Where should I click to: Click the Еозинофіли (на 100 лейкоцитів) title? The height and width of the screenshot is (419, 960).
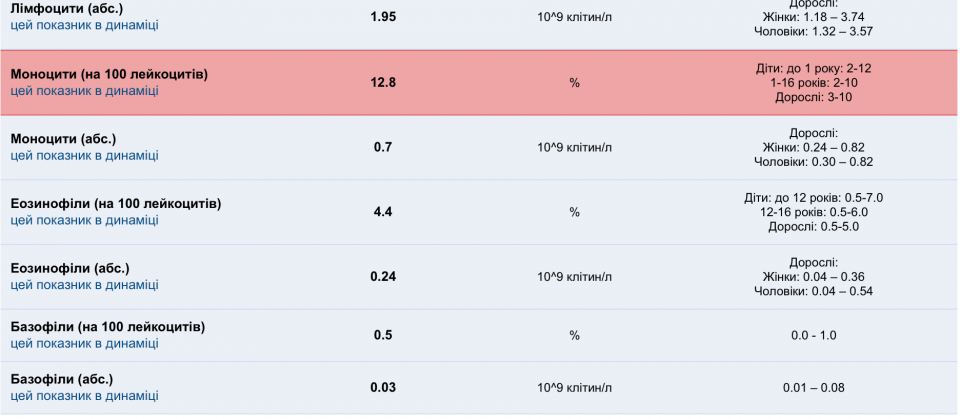(115, 204)
